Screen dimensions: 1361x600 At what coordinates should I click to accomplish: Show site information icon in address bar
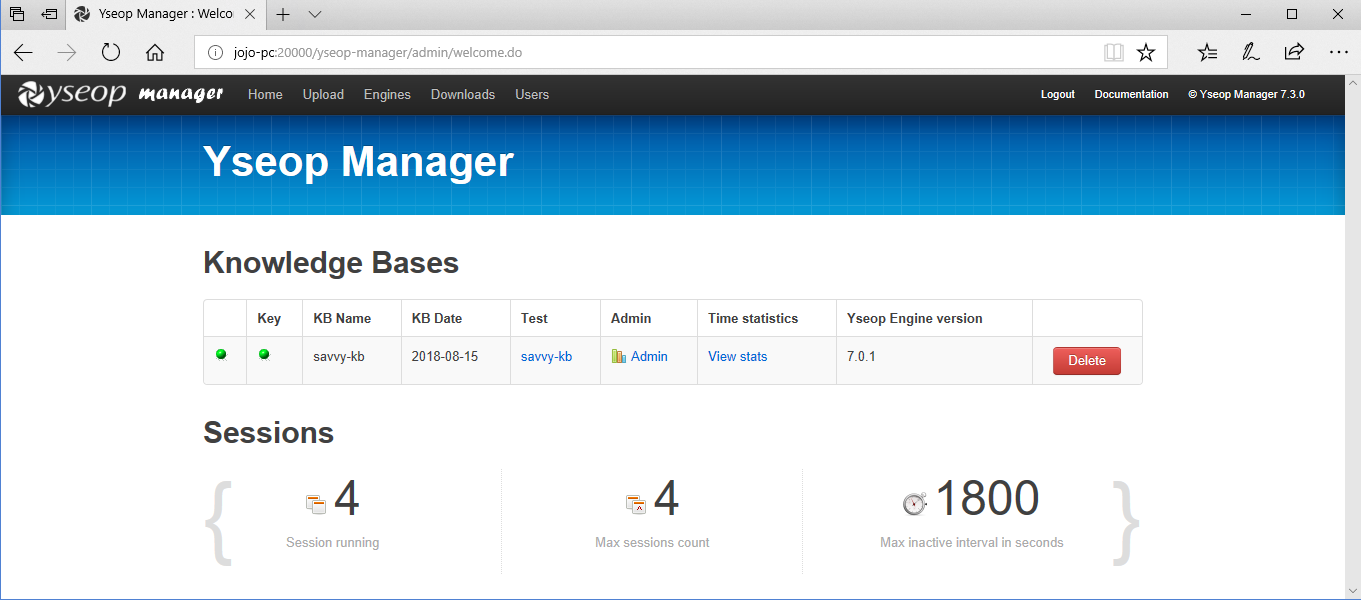coord(215,52)
